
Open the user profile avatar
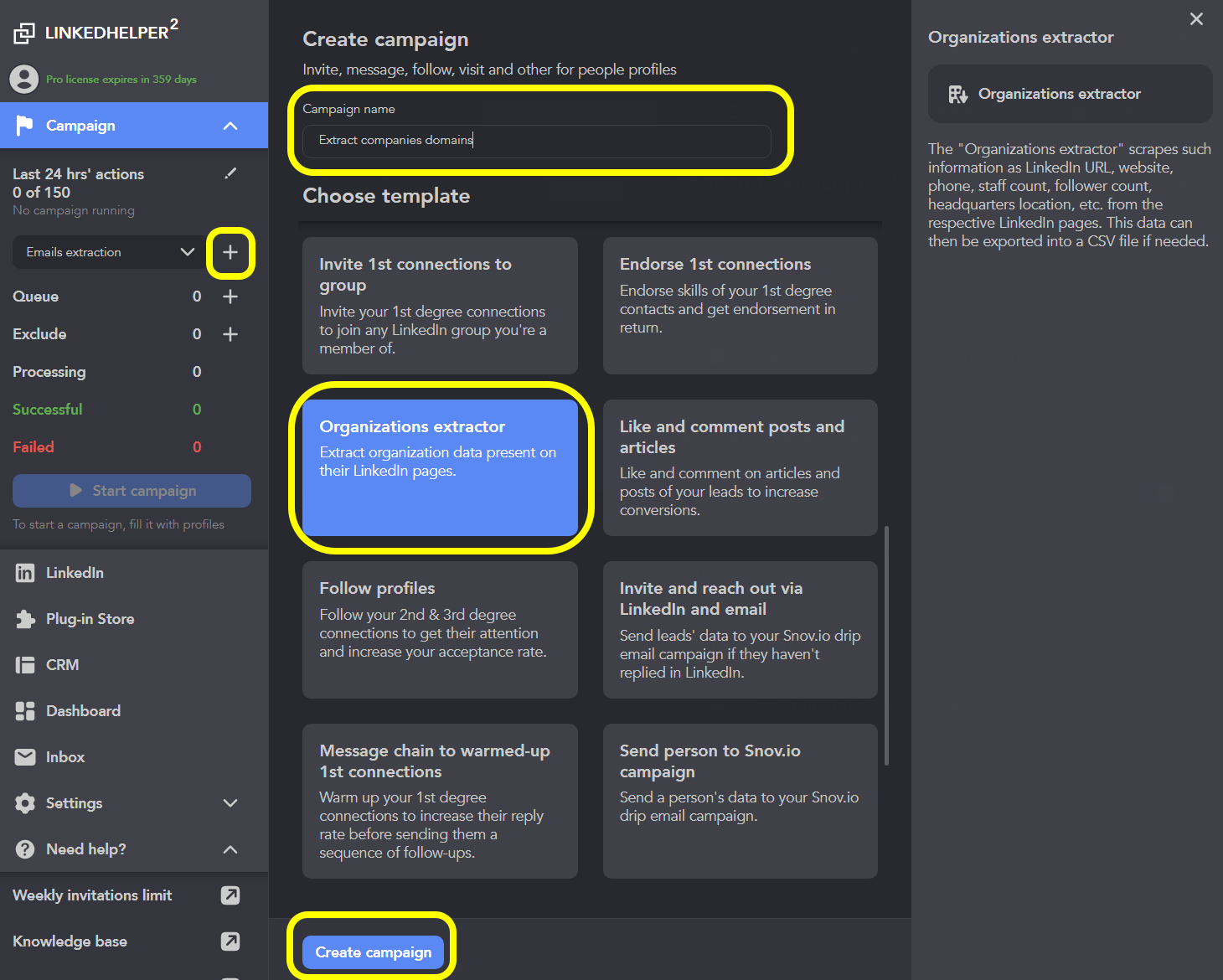pyautogui.click(x=24, y=80)
